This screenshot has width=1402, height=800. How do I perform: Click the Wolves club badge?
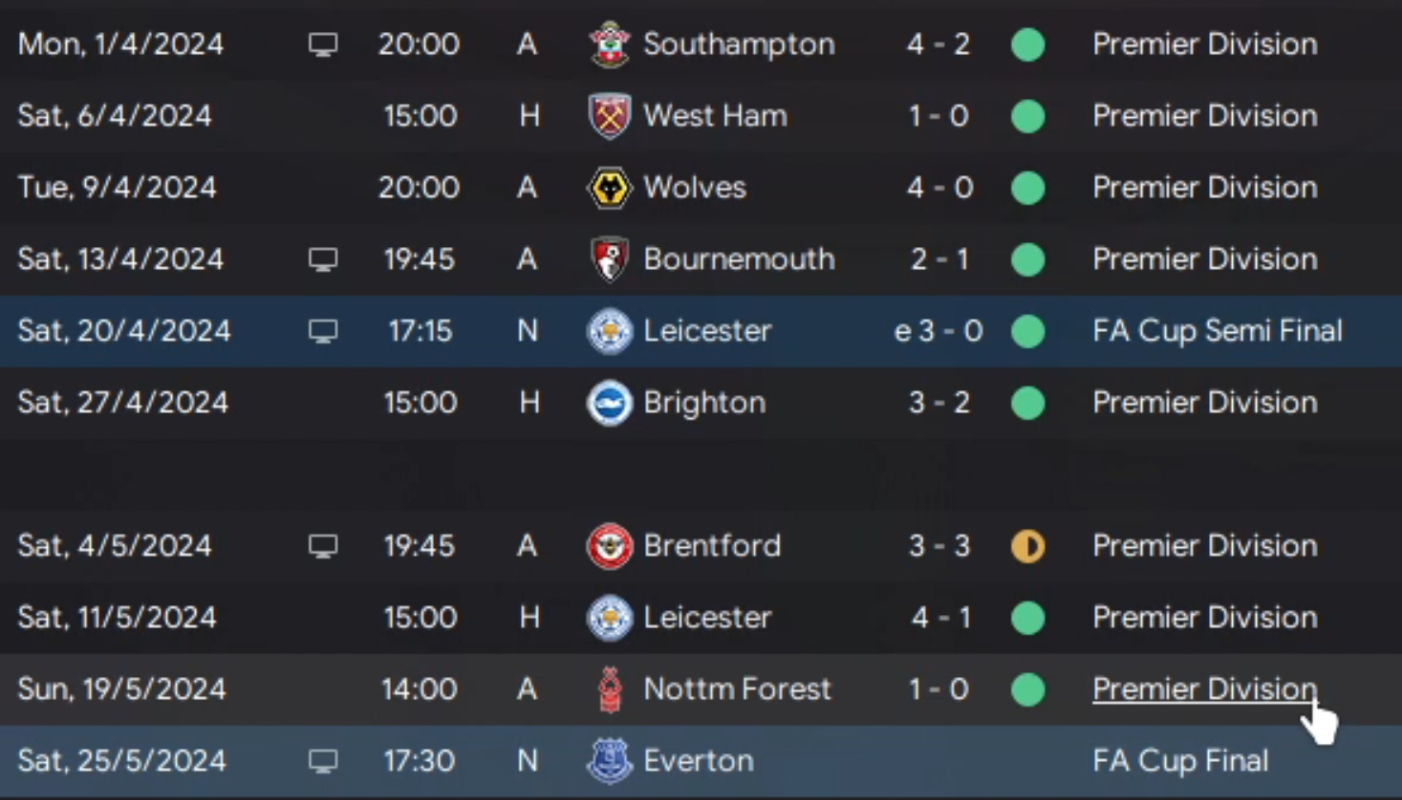click(x=609, y=188)
